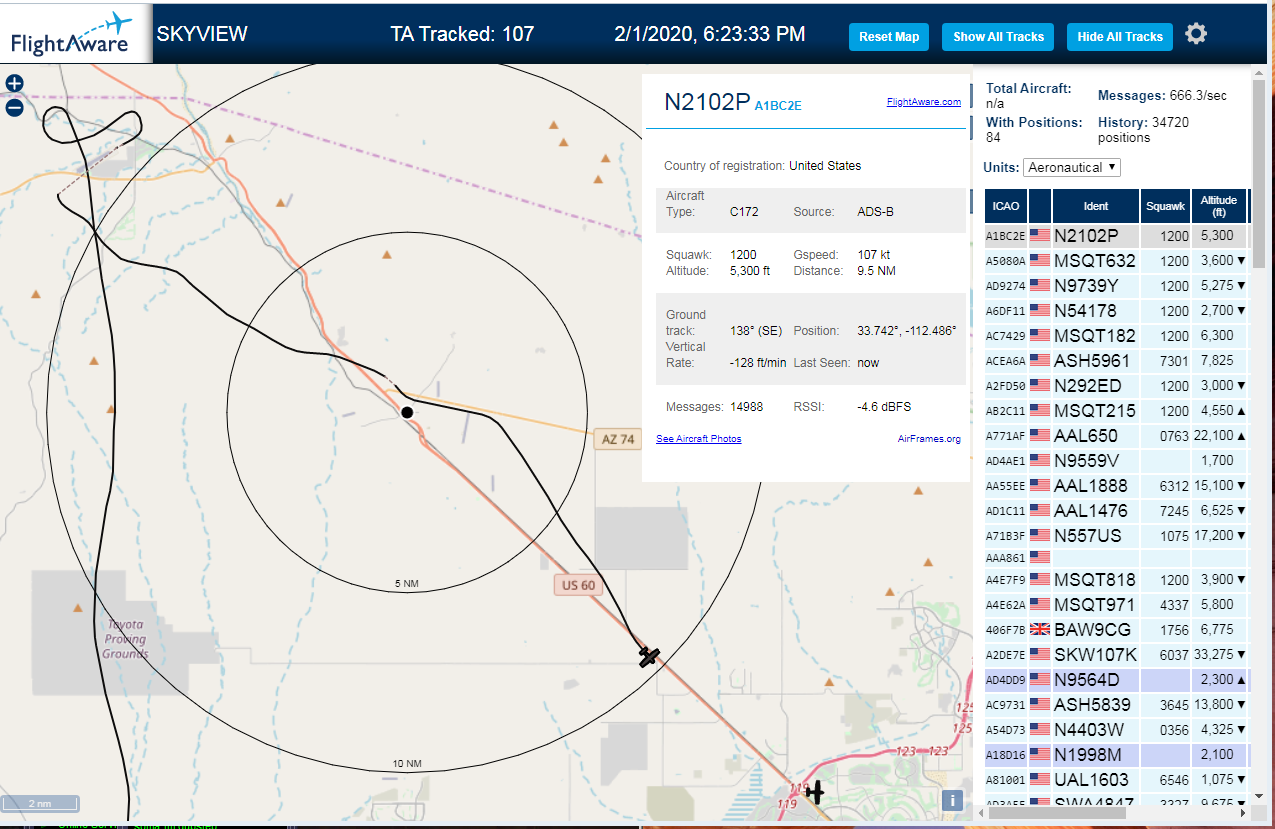Image resolution: width=1275 pixels, height=829 pixels.
Task: Sort table by ICAO column header
Action: (1006, 206)
